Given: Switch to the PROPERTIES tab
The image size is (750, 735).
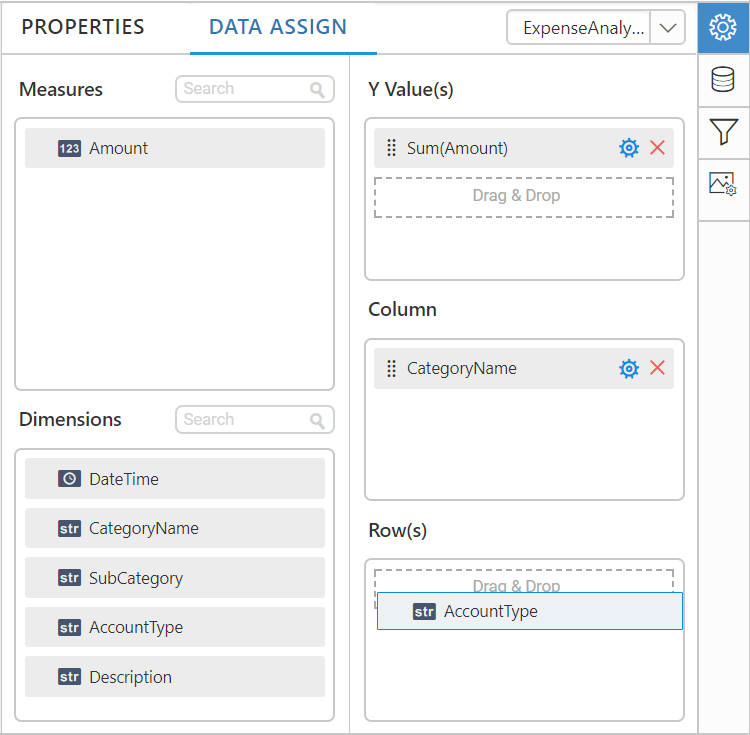Looking at the screenshot, I should pos(83,28).
